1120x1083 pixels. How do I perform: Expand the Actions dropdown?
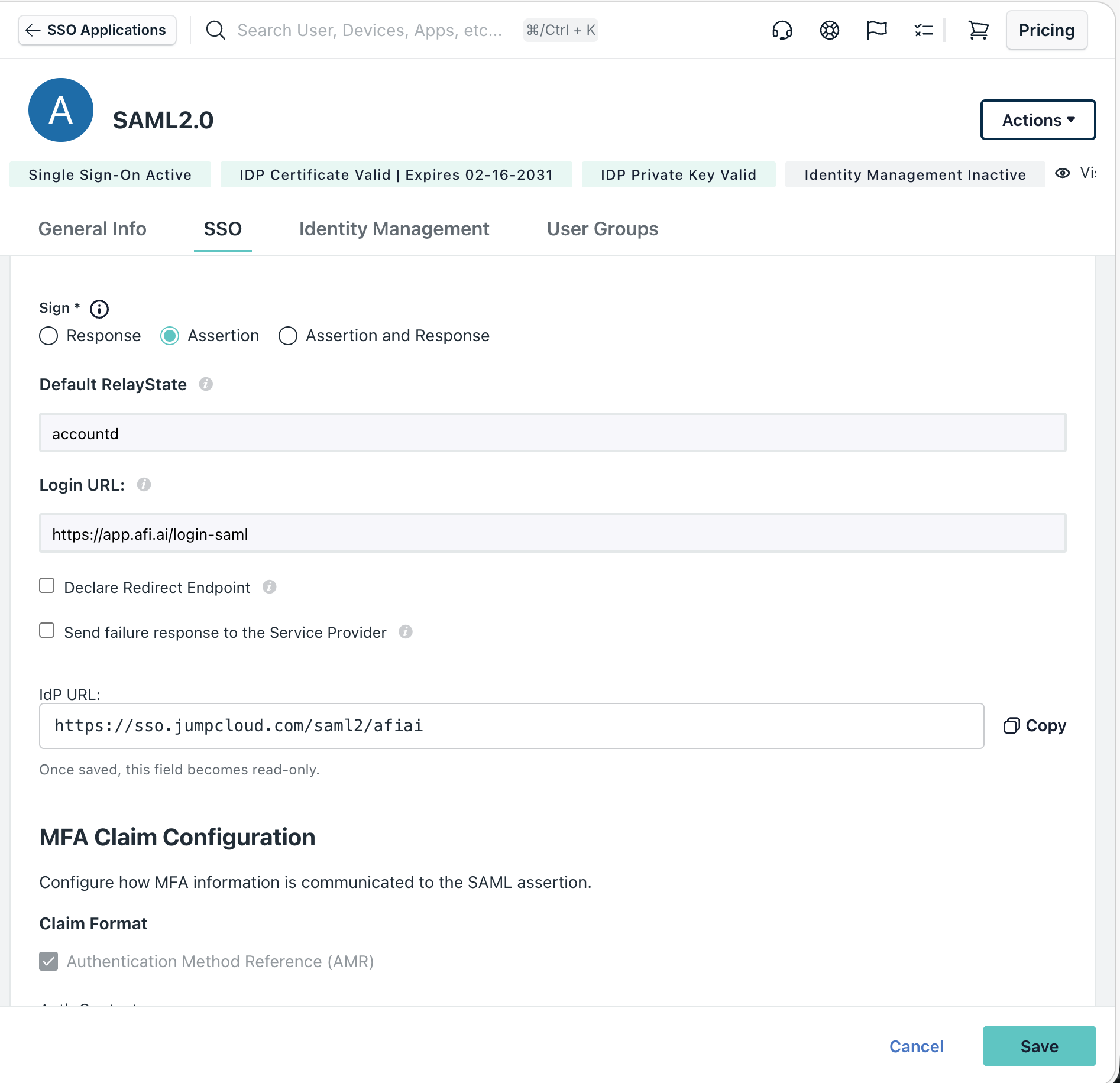[1038, 120]
